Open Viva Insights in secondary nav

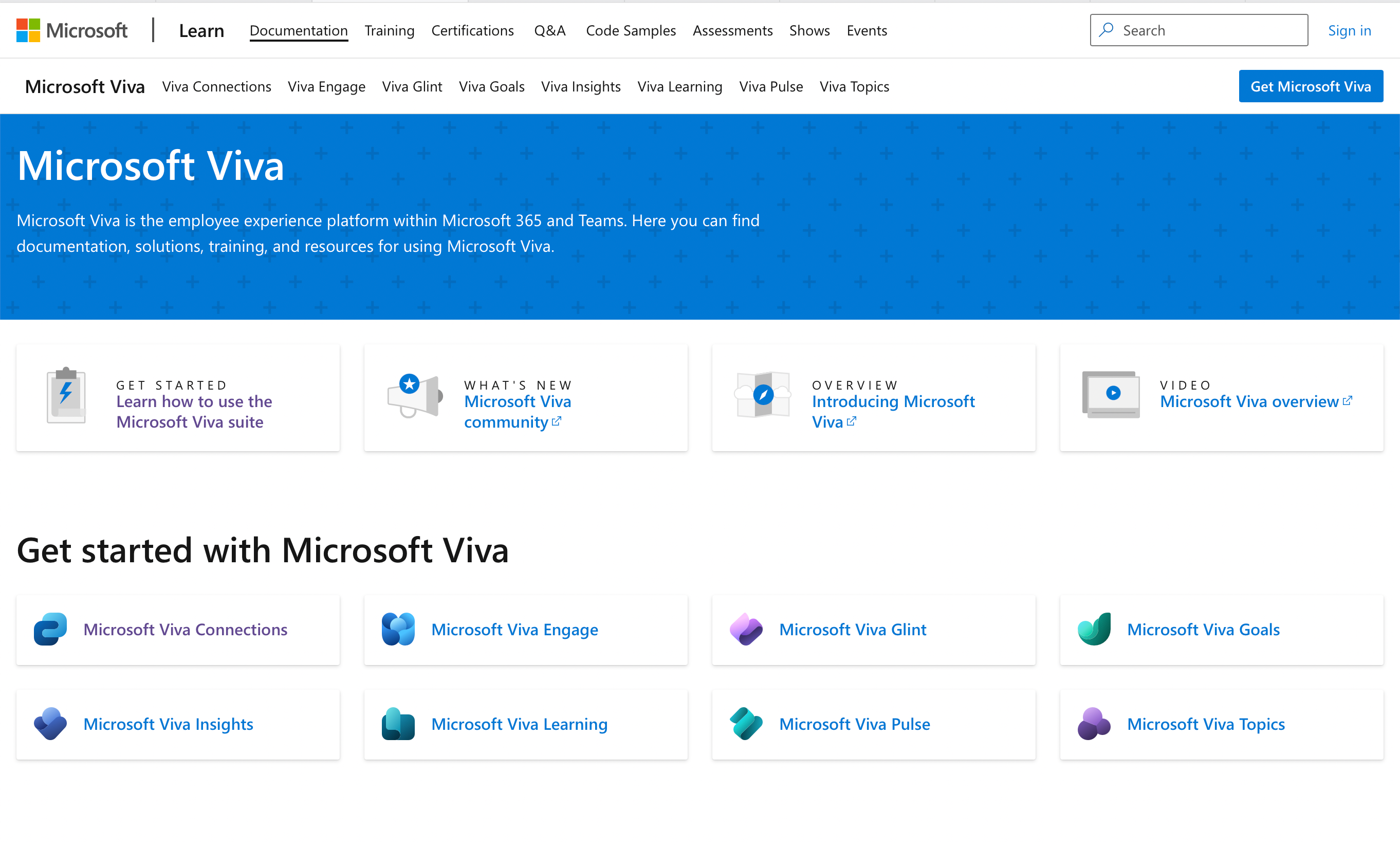coord(581,86)
